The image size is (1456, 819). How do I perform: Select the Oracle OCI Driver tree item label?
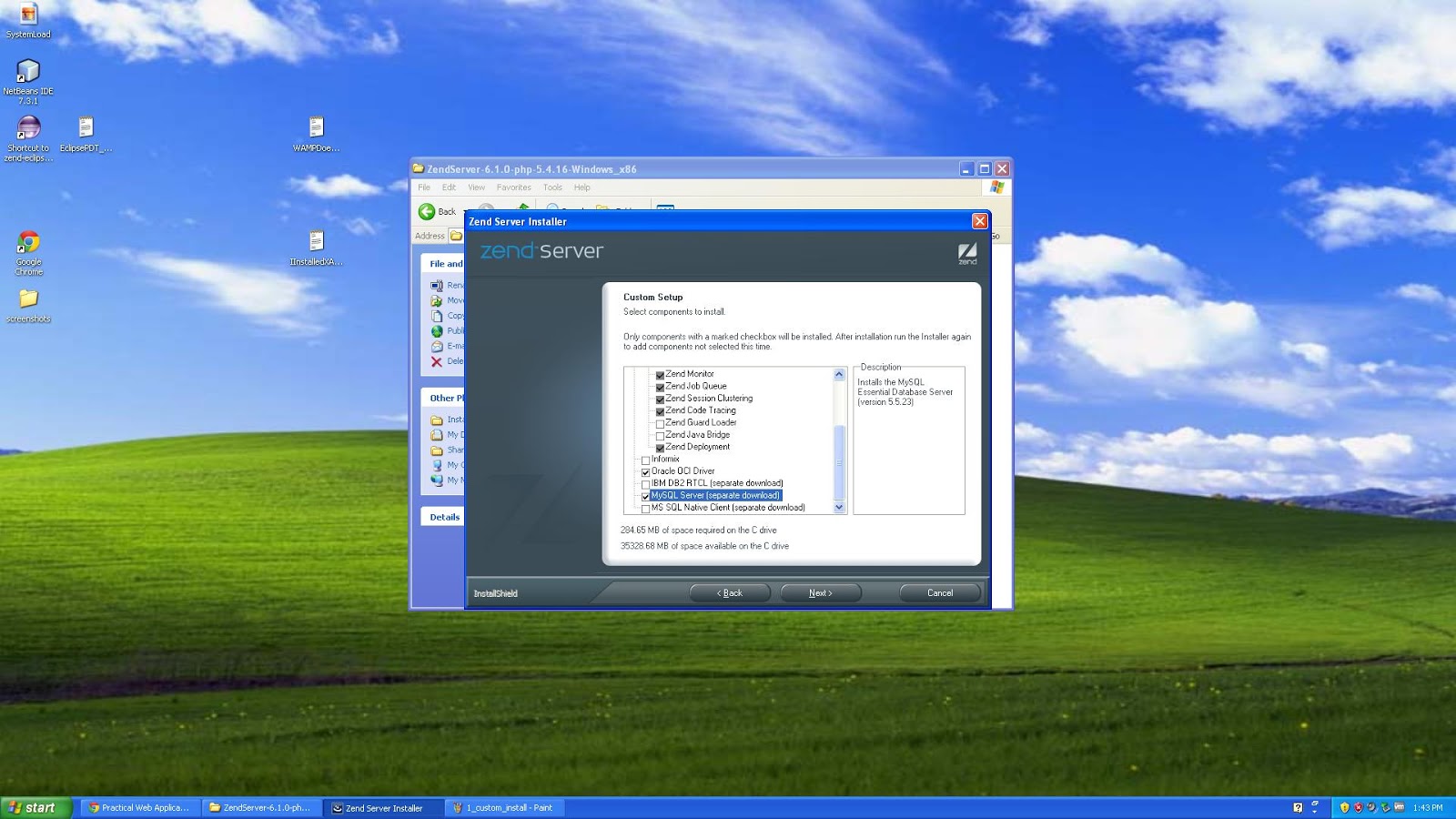point(682,471)
